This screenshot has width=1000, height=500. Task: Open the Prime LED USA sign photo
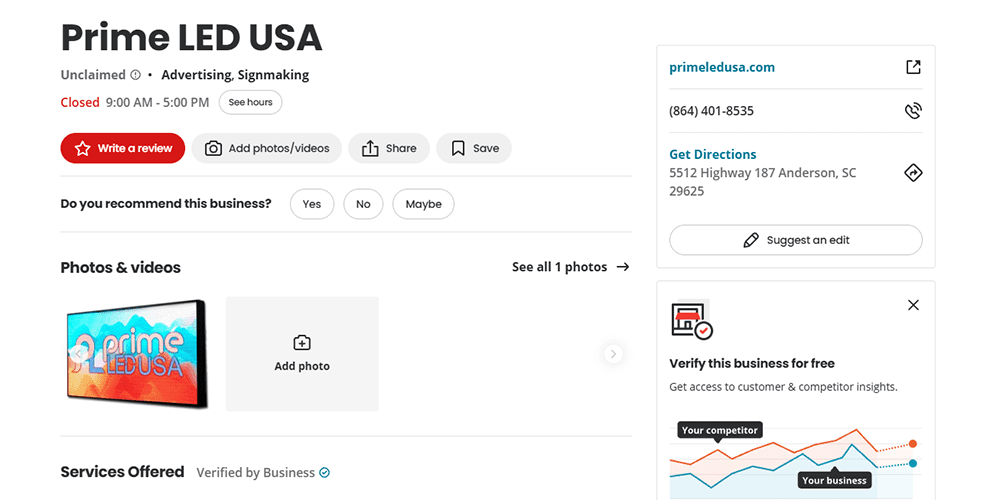pyautogui.click(x=136, y=354)
